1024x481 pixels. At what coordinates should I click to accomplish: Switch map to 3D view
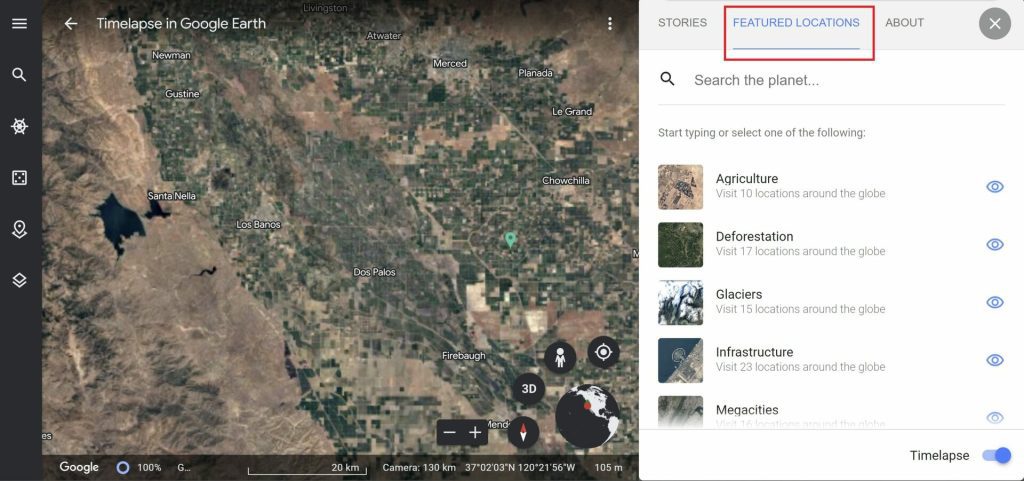(x=528, y=389)
